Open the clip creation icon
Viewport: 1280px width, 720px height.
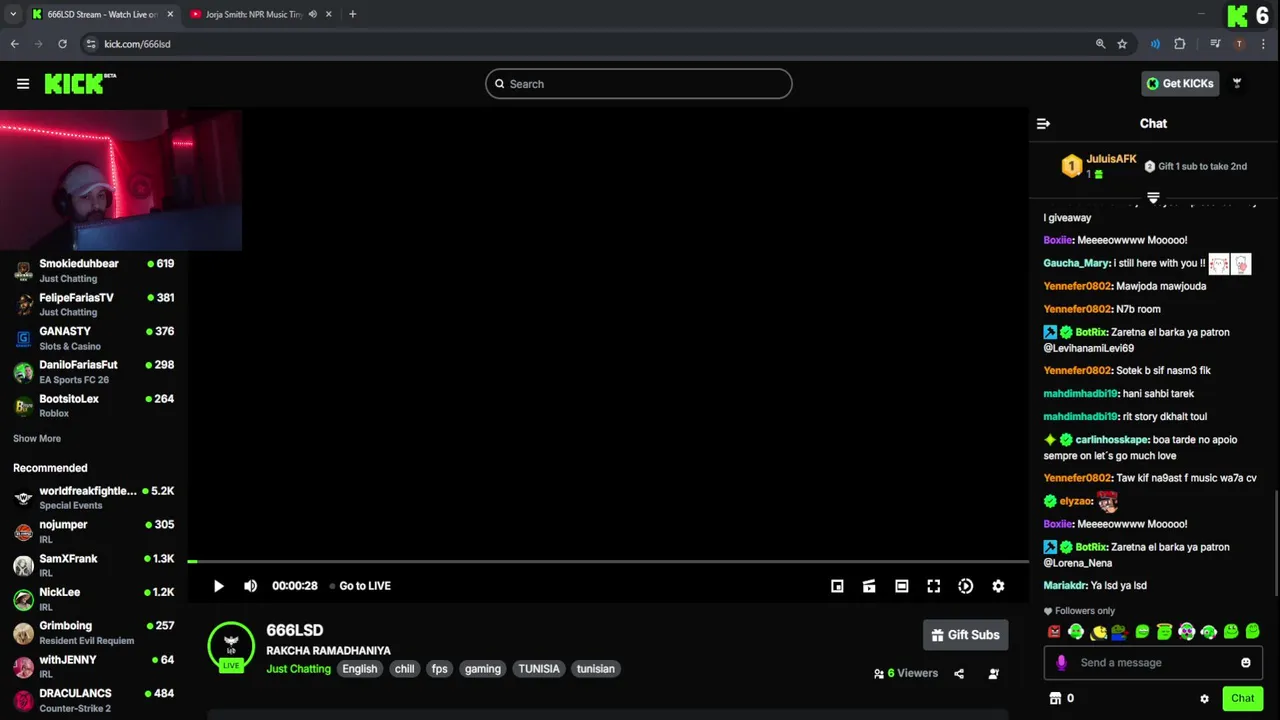point(869,586)
